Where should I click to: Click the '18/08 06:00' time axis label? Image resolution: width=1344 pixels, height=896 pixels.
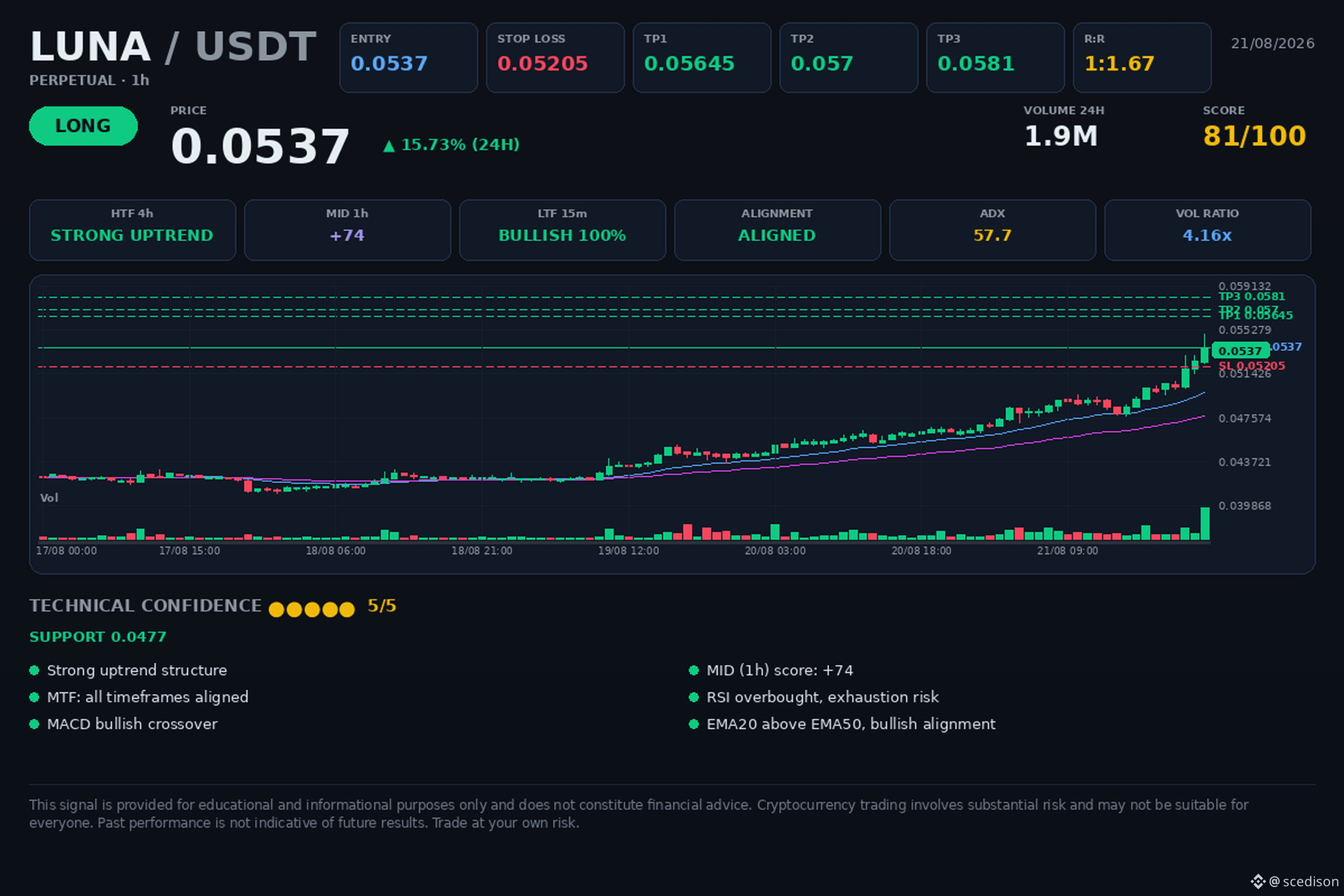(x=335, y=551)
